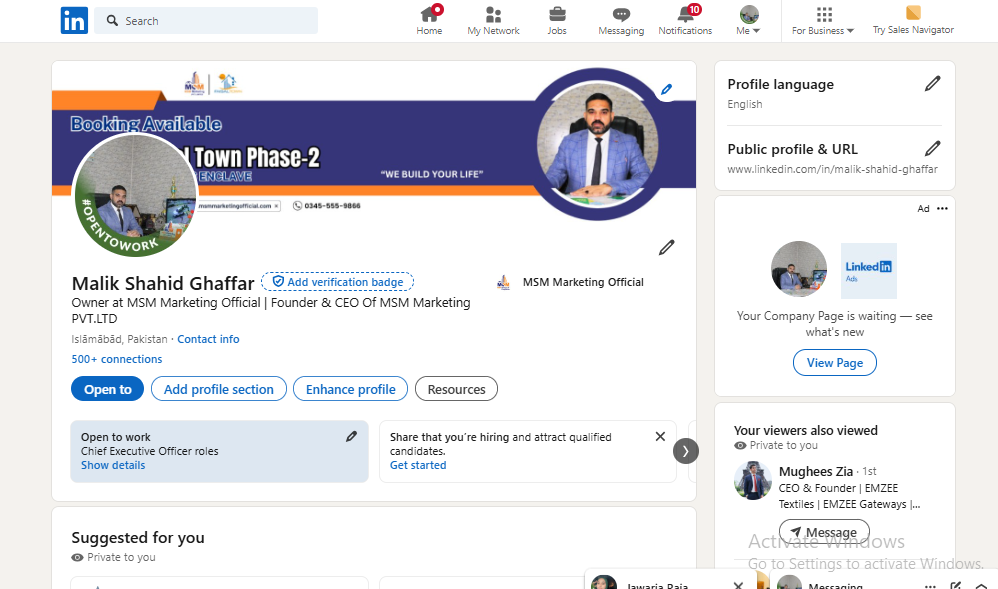The height and width of the screenshot is (589, 998).
Task: Click Add profile section button
Action: pyautogui.click(x=219, y=389)
